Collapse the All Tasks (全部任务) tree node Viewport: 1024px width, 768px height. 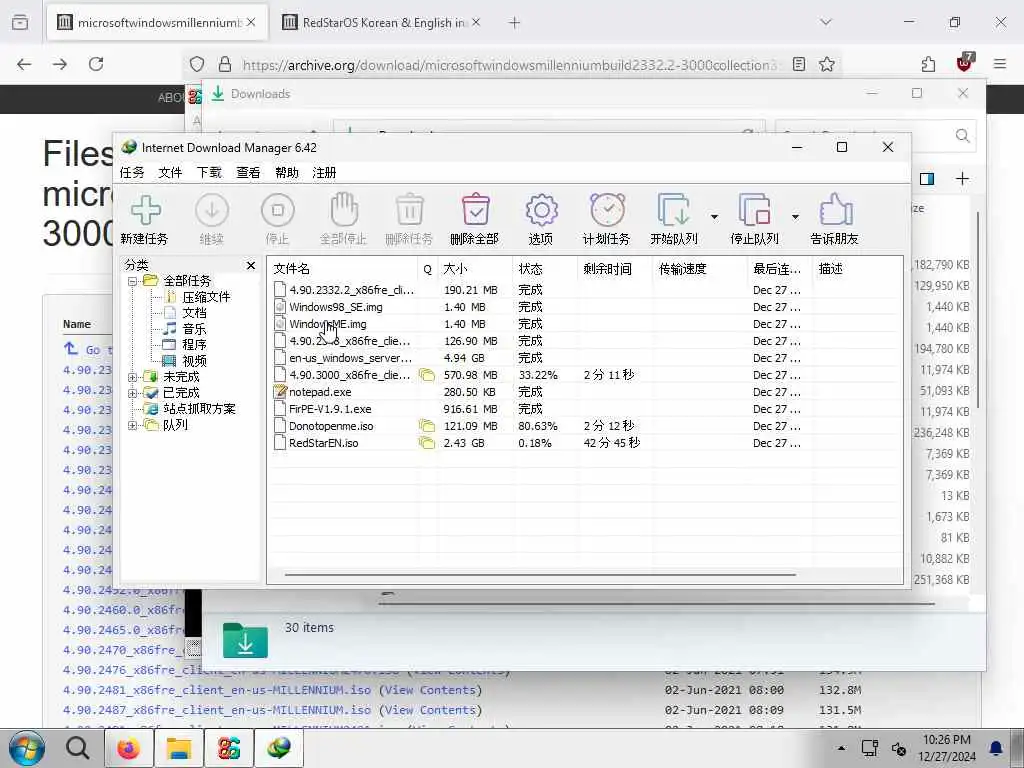[x=133, y=281]
